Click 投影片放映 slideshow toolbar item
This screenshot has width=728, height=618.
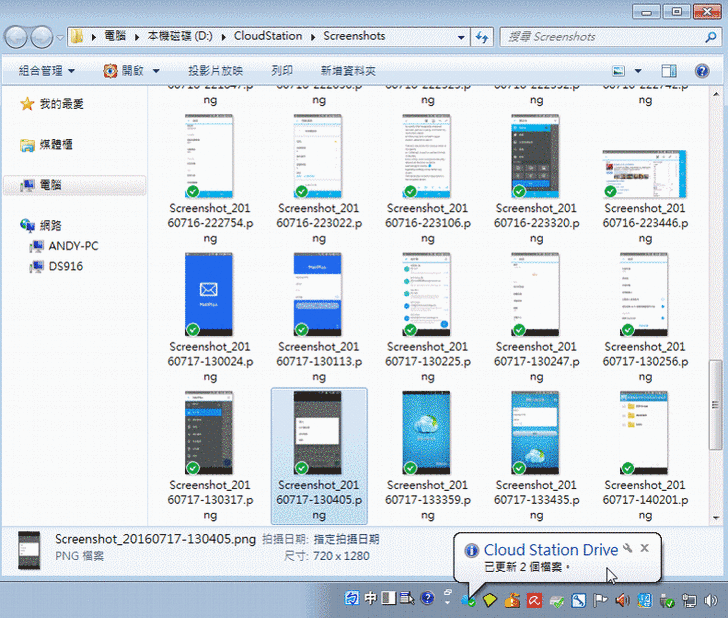pos(215,71)
